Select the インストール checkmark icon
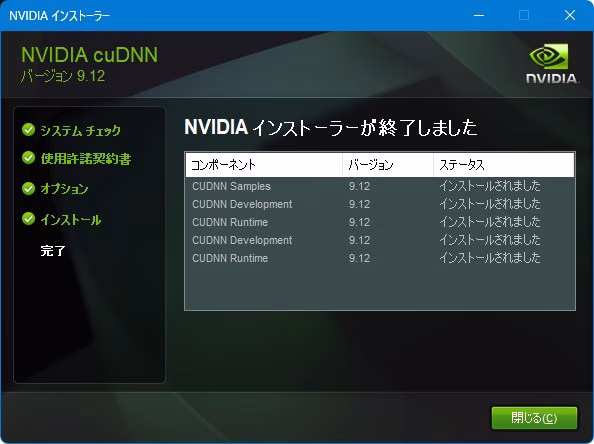The image size is (594, 444). pyautogui.click(x=28, y=219)
